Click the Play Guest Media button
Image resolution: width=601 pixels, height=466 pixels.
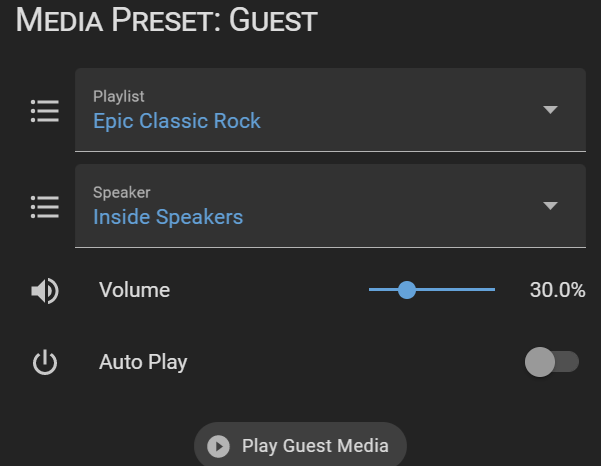click(x=300, y=446)
